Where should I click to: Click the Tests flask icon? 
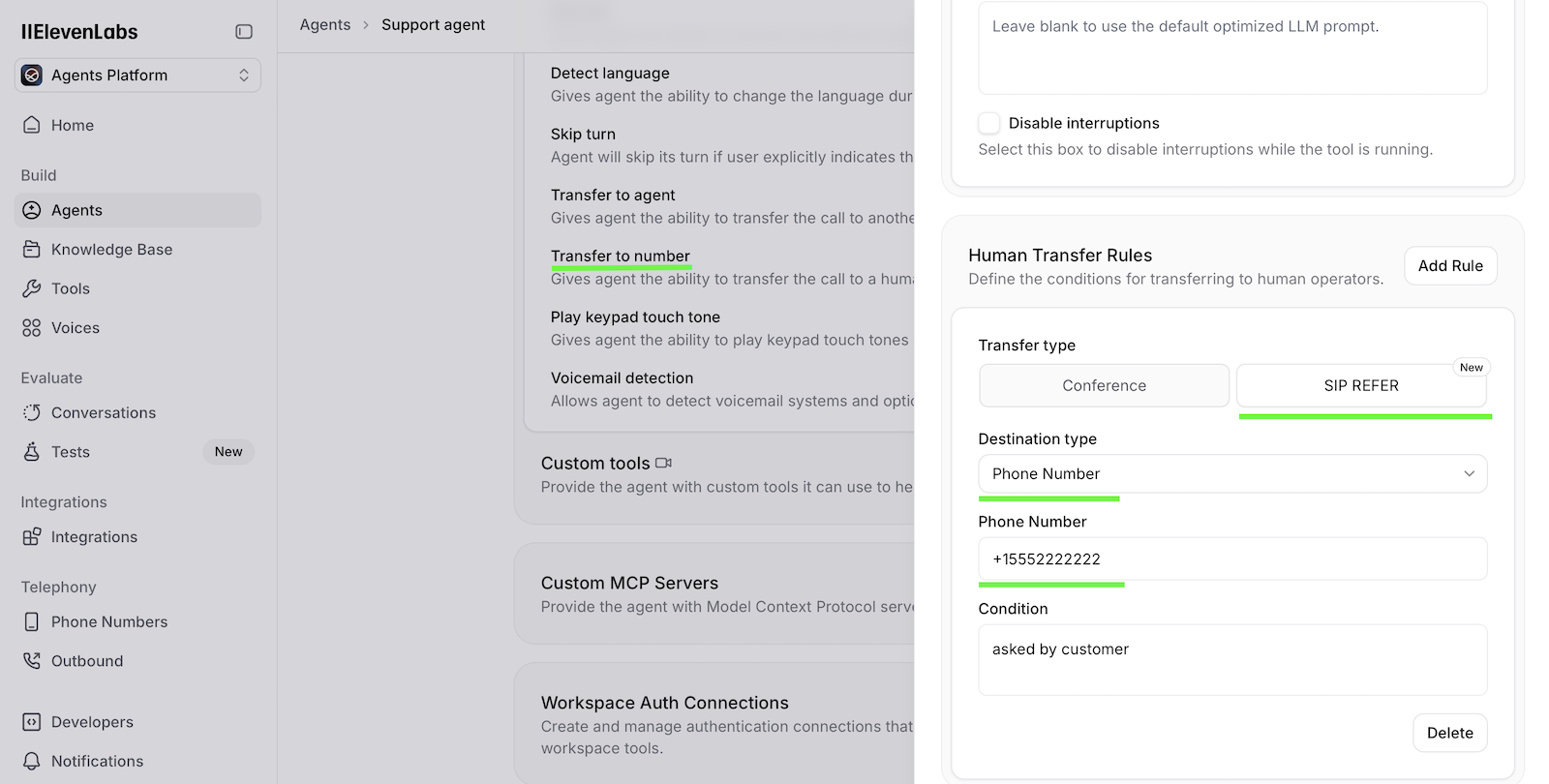tap(32, 452)
